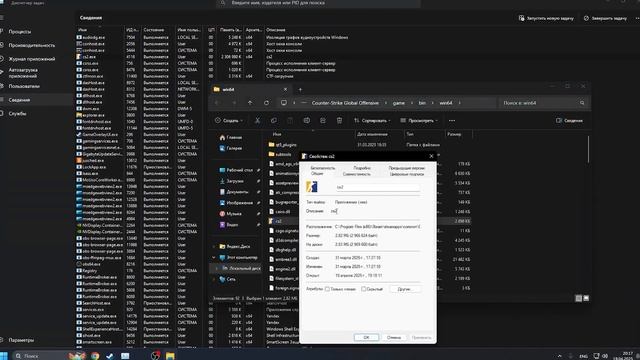Select the game breadcrumb in address bar

click(399, 103)
